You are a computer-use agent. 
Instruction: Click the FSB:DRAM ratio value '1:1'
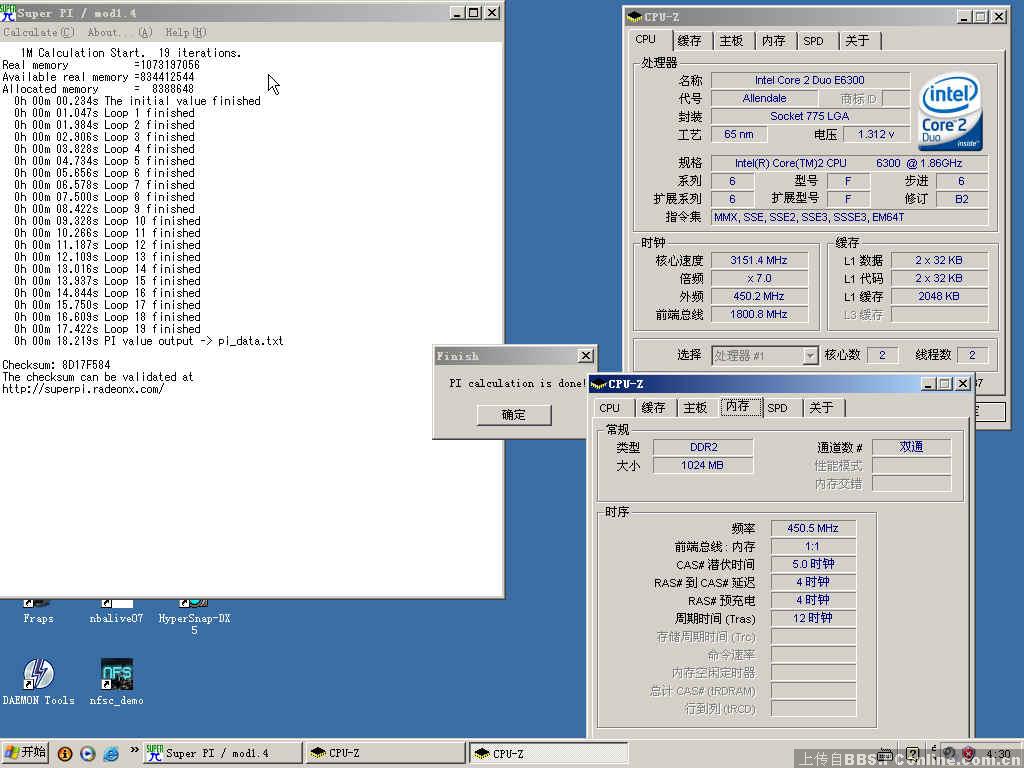pos(813,546)
